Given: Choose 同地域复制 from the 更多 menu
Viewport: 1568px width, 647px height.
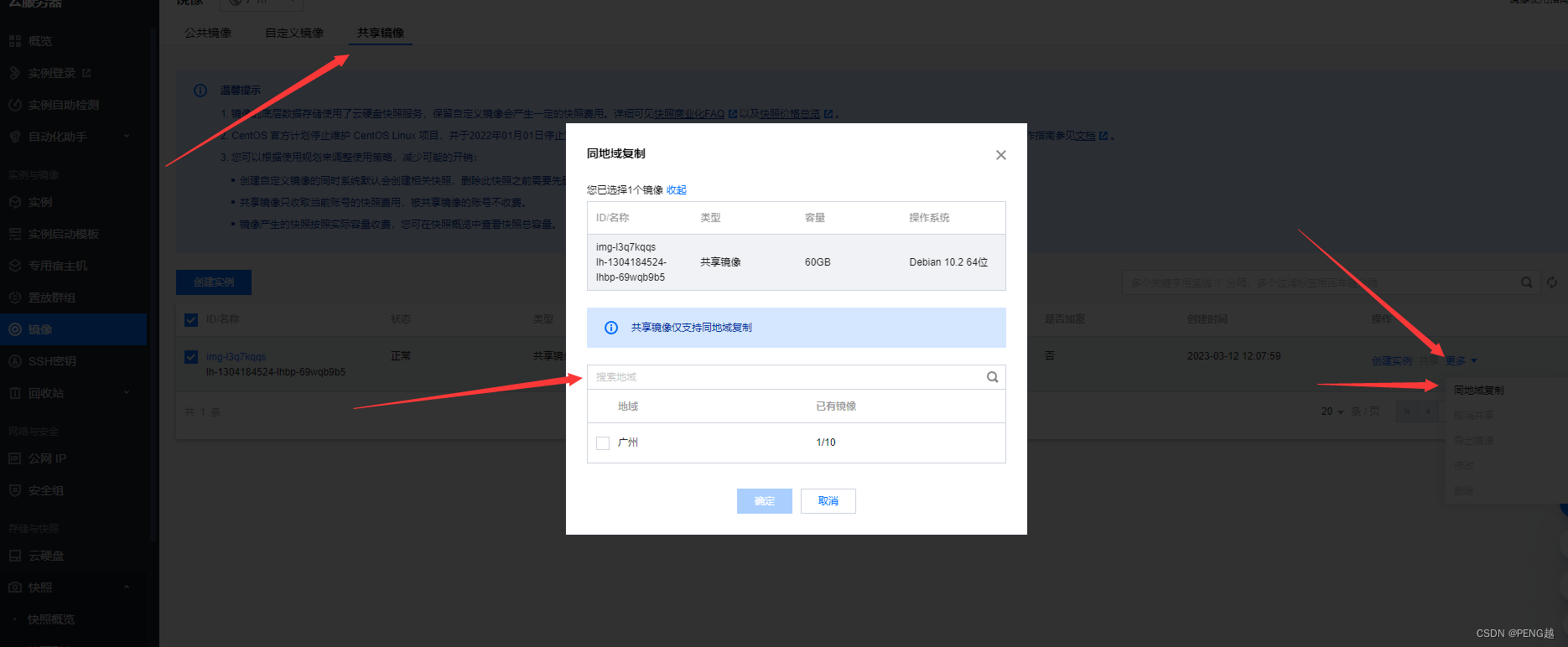Looking at the screenshot, I should point(1479,391).
